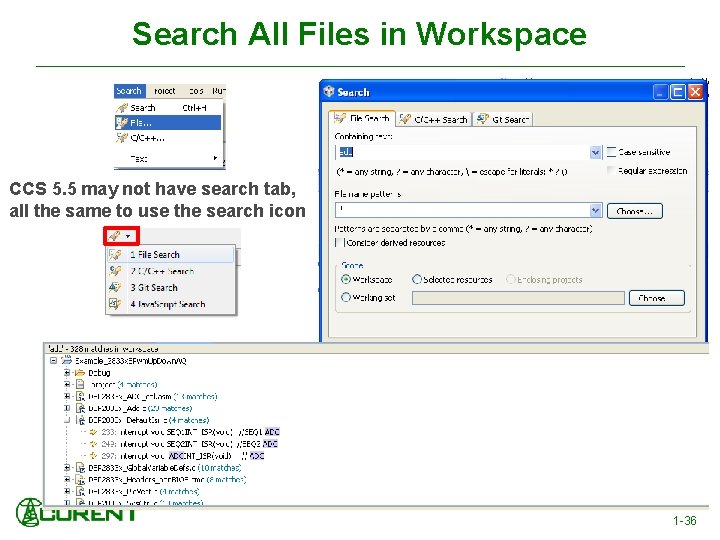Image resolution: width=720 pixels, height=540 pixels.
Task: Click match arrow icon on line 233
Action: point(93,432)
